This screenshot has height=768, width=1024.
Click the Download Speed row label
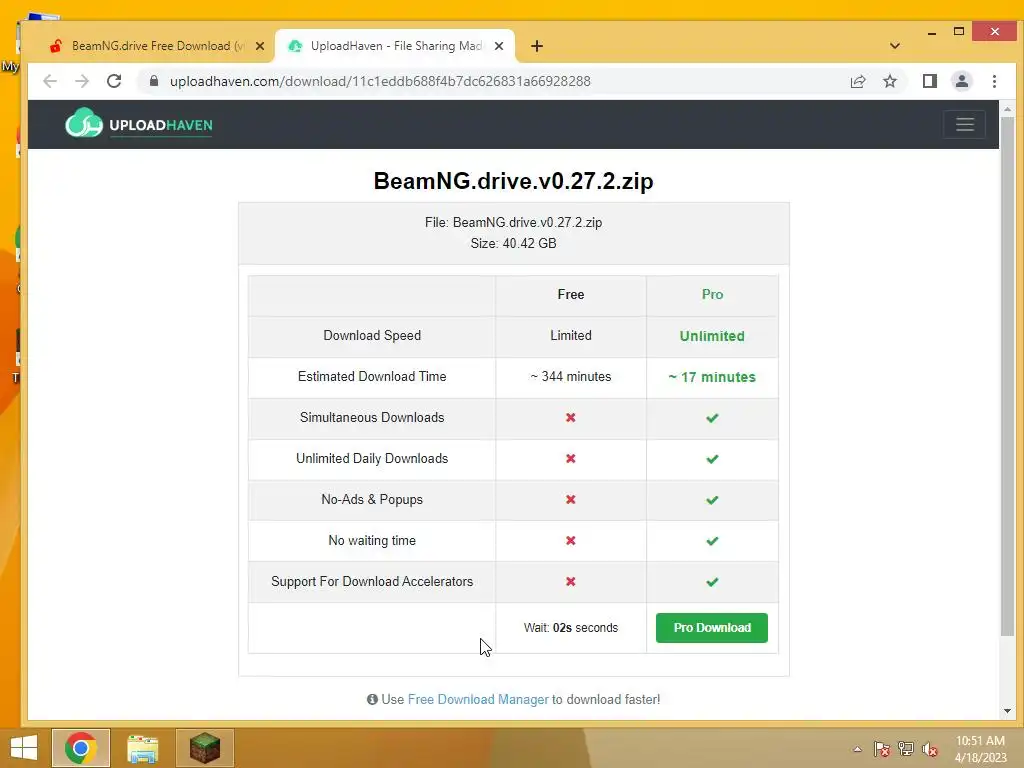(372, 336)
